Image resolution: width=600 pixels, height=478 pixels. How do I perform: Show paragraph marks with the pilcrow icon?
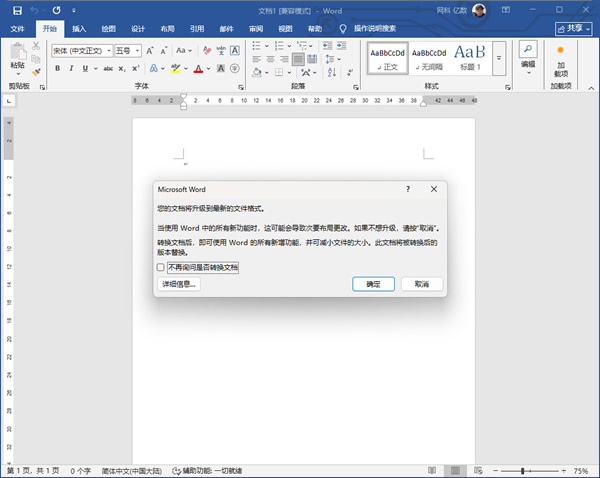click(x=350, y=72)
